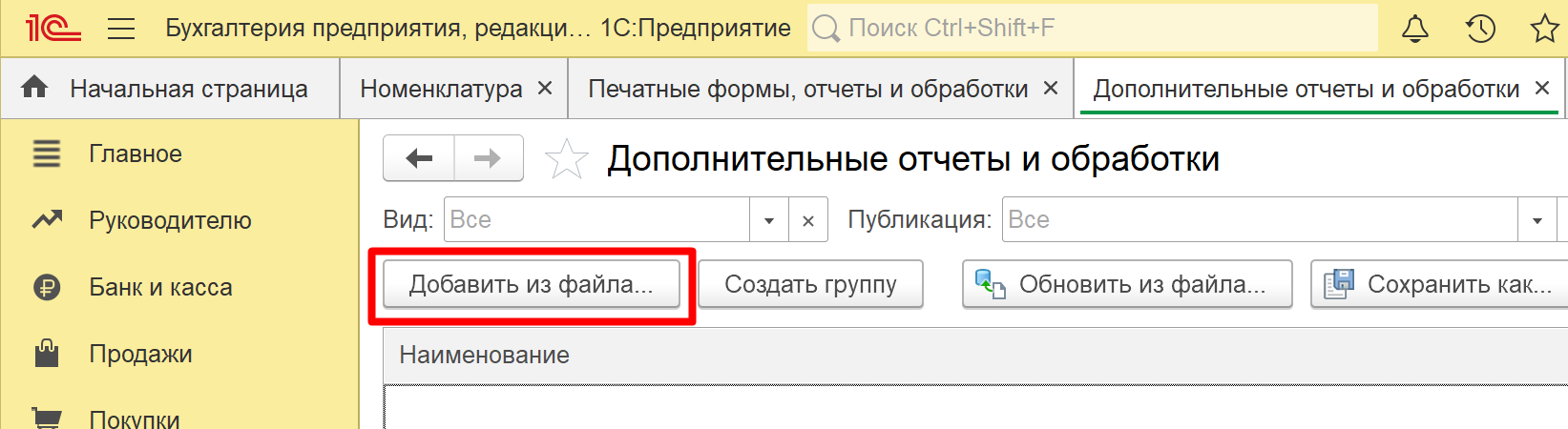Focus the global search field
1568x429 pixels.
(x=1093, y=28)
